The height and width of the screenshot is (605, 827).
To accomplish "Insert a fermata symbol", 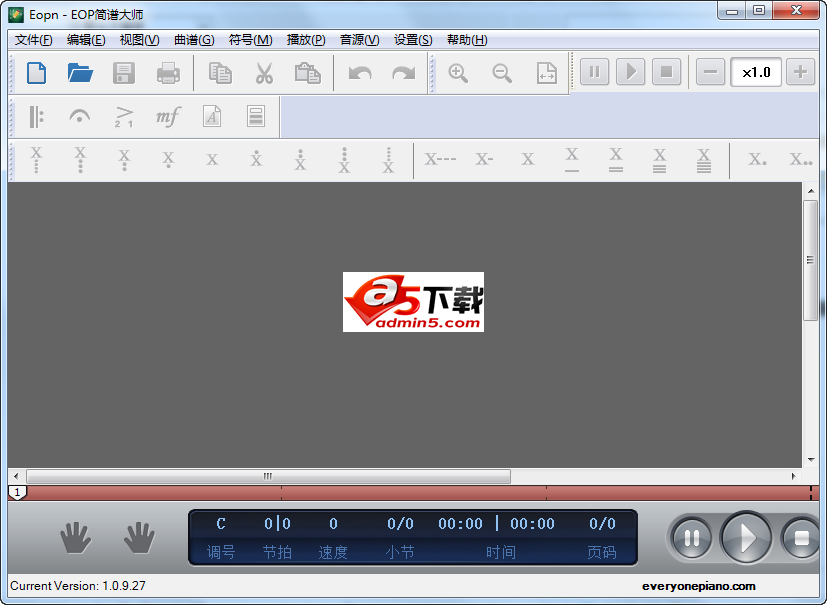I will coord(80,117).
